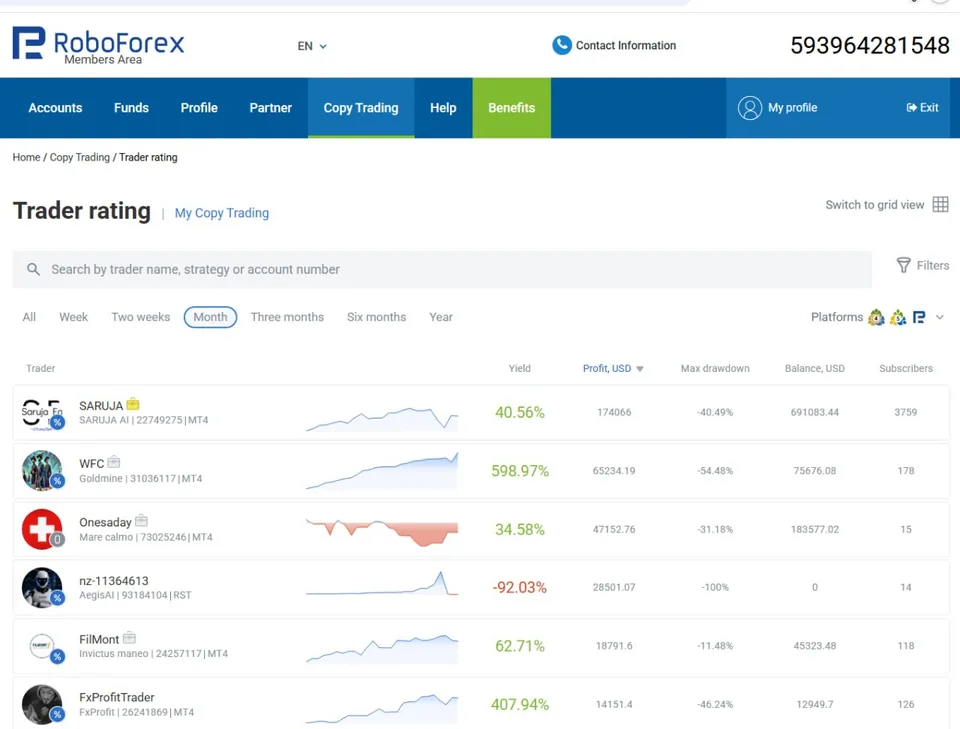The image size is (960, 729).
Task: Open the Accounts menu
Action: click(x=55, y=108)
